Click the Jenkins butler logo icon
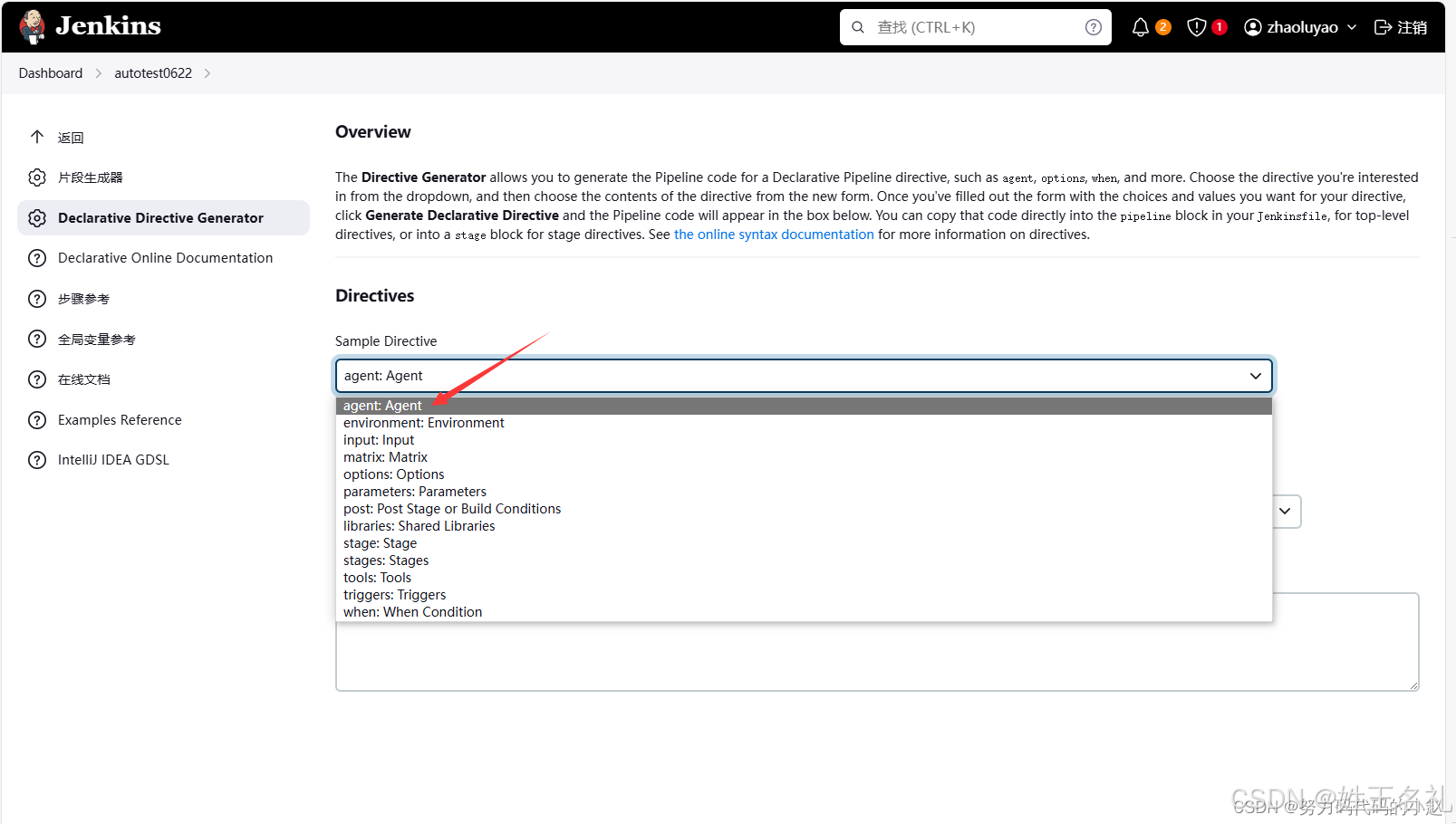Image resolution: width=1456 pixels, height=824 pixels. point(33,27)
